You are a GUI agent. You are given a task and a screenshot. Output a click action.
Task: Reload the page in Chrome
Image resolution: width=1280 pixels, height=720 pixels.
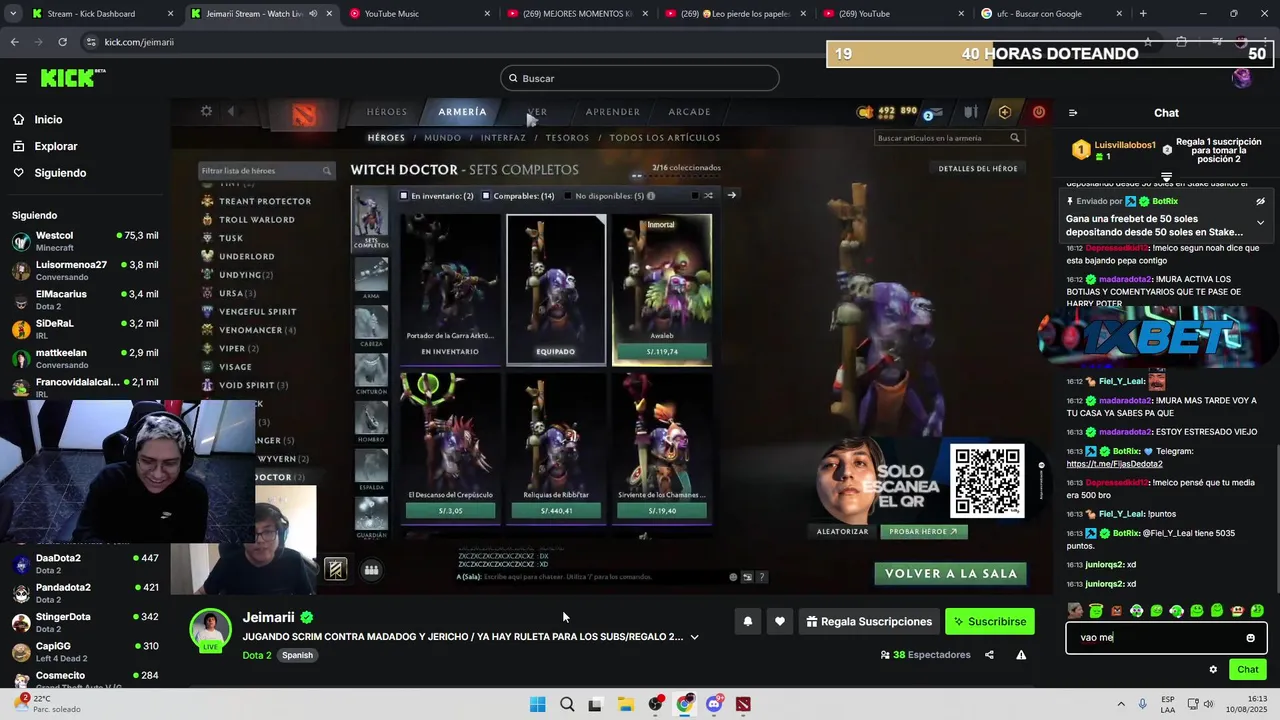pyautogui.click(x=62, y=42)
